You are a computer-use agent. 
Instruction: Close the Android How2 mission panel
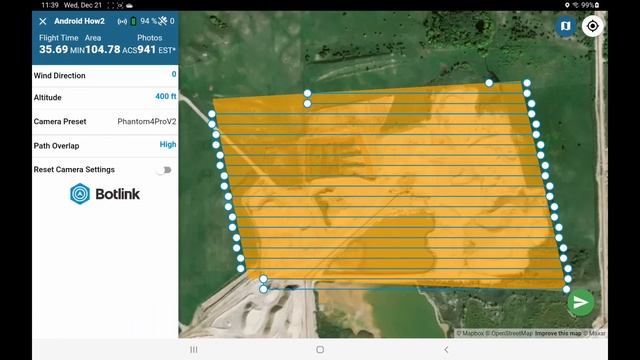(42, 21)
